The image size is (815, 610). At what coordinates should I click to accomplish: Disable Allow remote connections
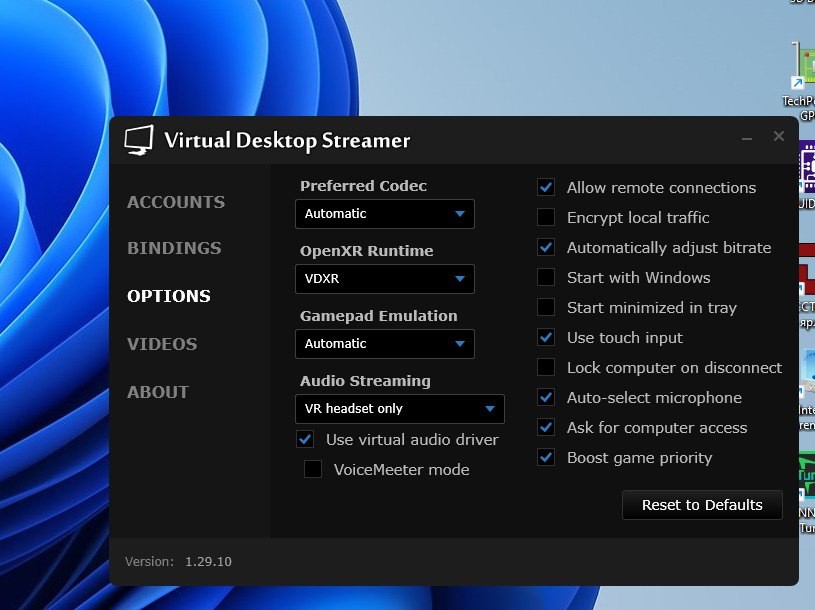(x=546, y=187)
